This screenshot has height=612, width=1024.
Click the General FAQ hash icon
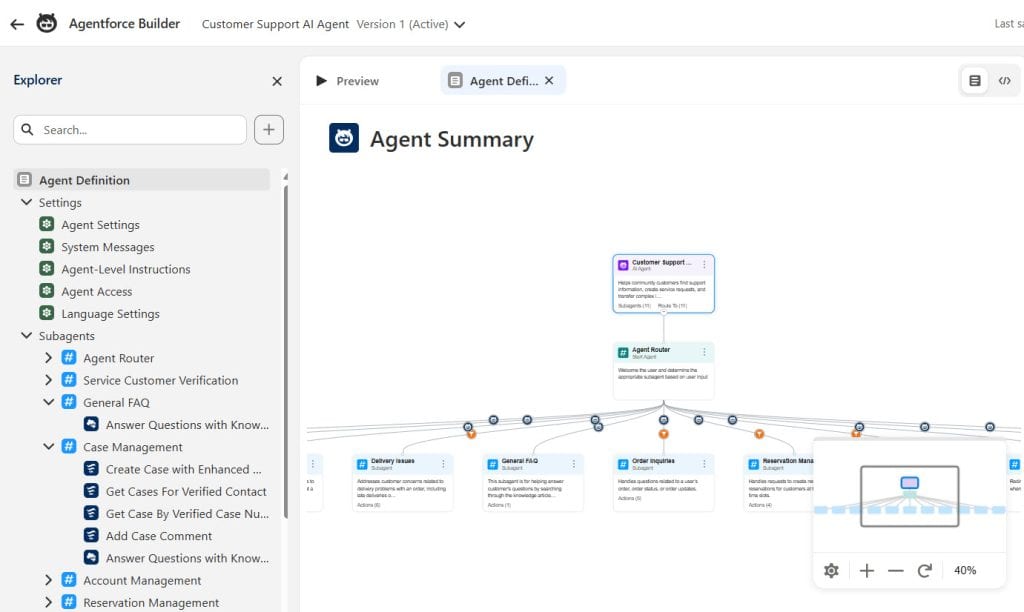69,402
